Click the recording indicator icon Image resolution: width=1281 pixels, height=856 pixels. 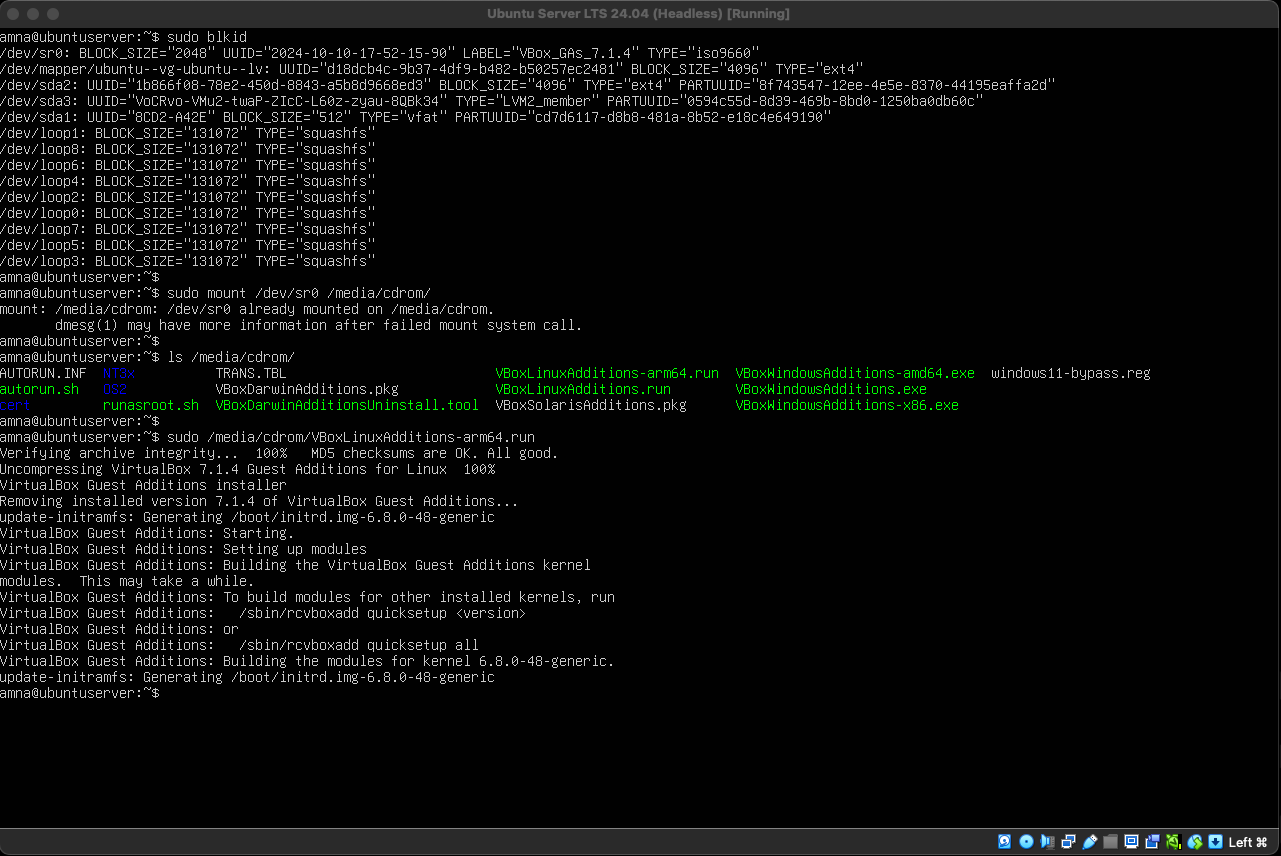[x=1153, y=842]
